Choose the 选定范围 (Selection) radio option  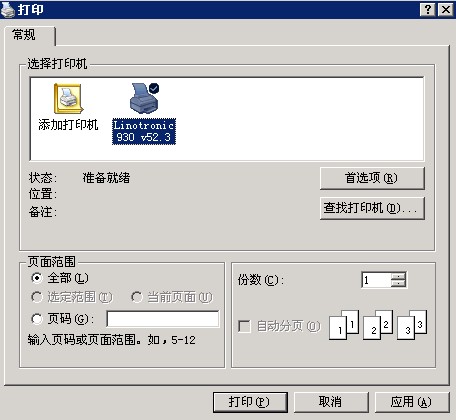37,297
